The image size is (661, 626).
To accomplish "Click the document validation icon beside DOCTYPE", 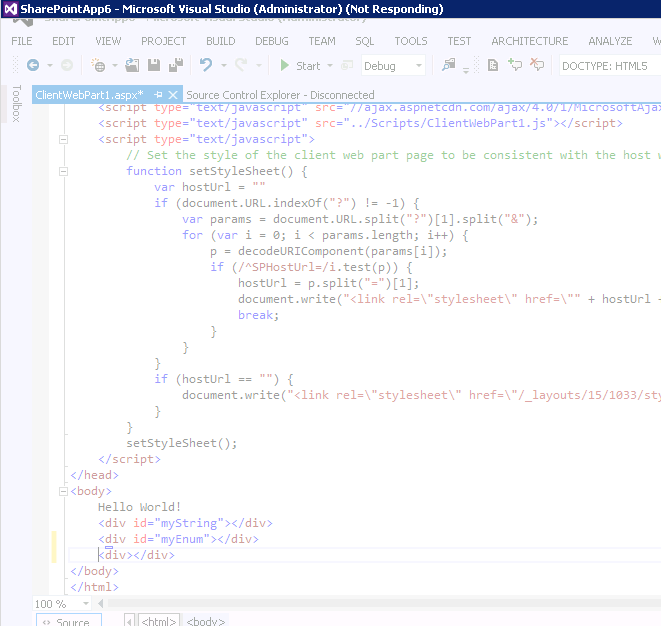I will 492,65.
